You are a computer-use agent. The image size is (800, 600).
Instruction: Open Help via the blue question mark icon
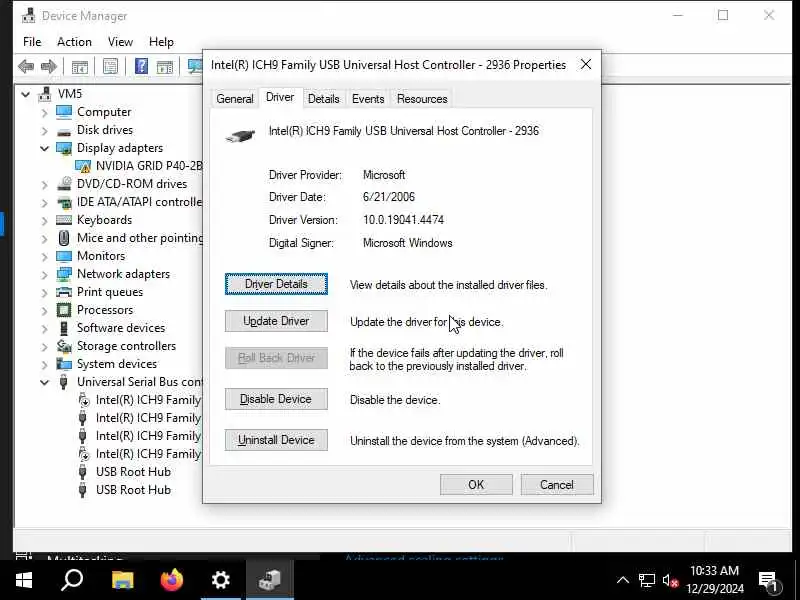141,66
